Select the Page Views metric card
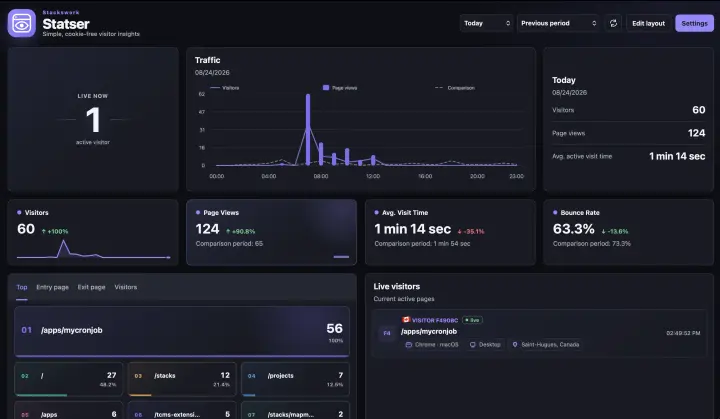 pos(271,232)
